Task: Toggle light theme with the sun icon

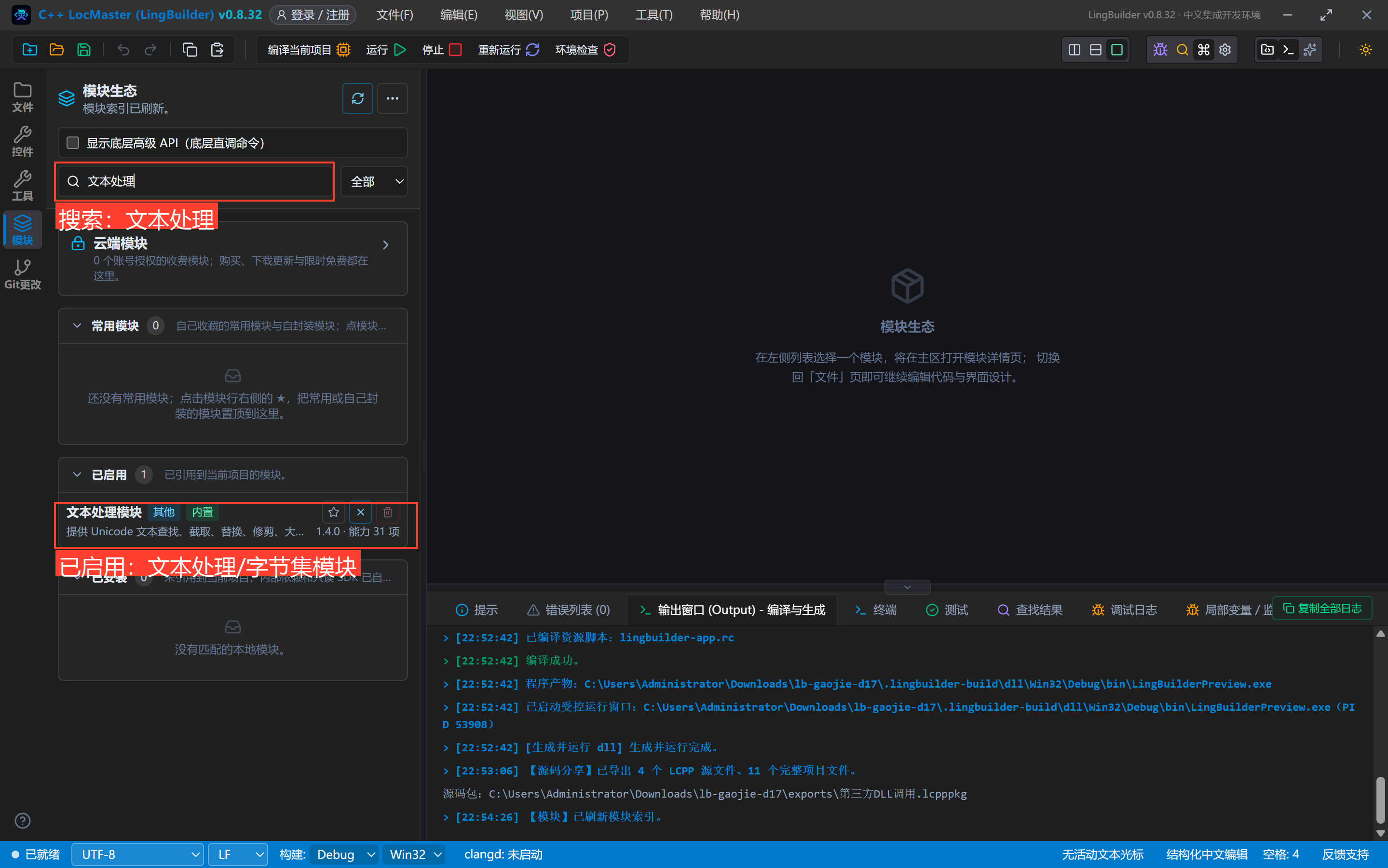Action: [1366, 50]
